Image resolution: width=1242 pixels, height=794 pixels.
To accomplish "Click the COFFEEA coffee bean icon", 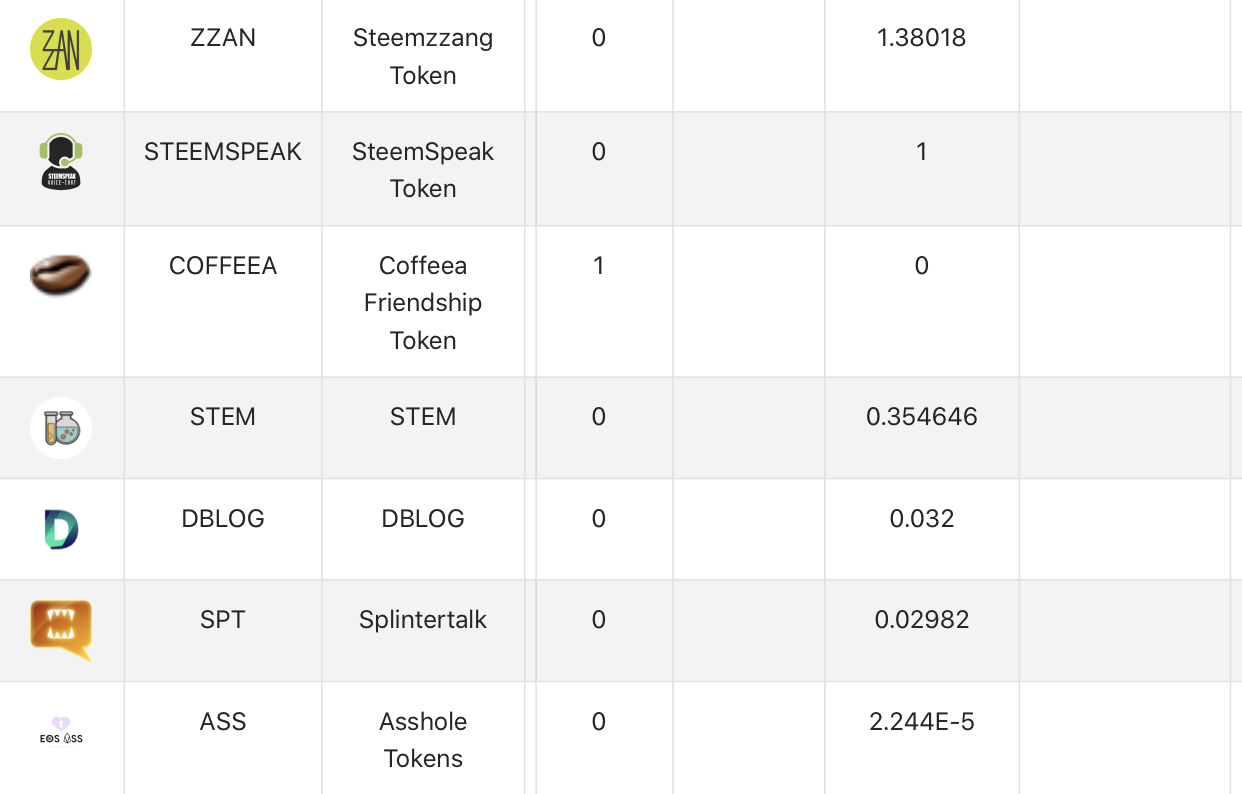I will coord(61,275).
